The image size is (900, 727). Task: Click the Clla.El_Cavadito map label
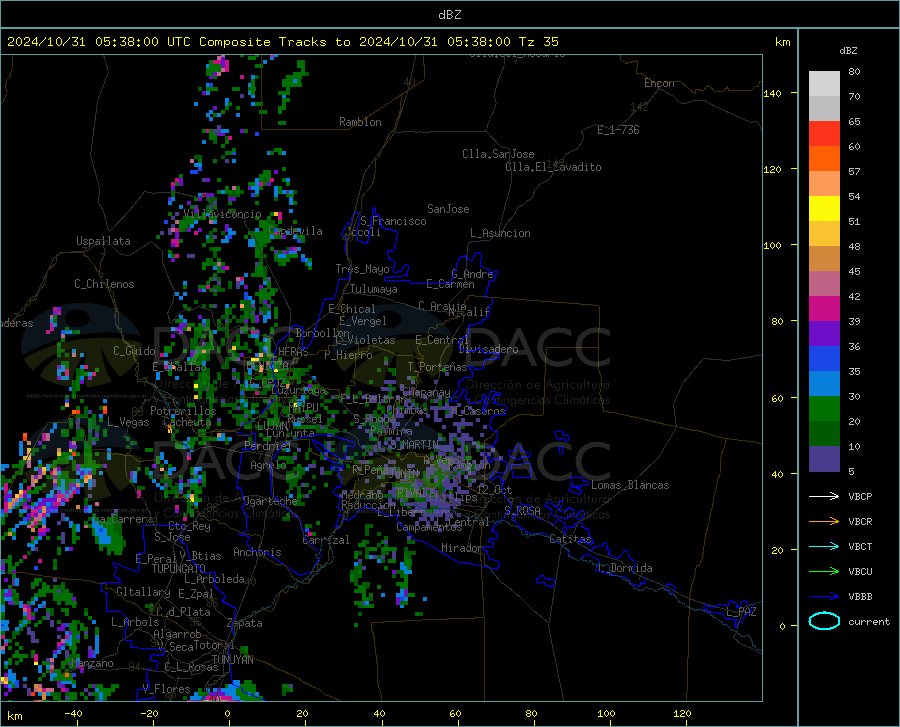click(x=553, y=167)
